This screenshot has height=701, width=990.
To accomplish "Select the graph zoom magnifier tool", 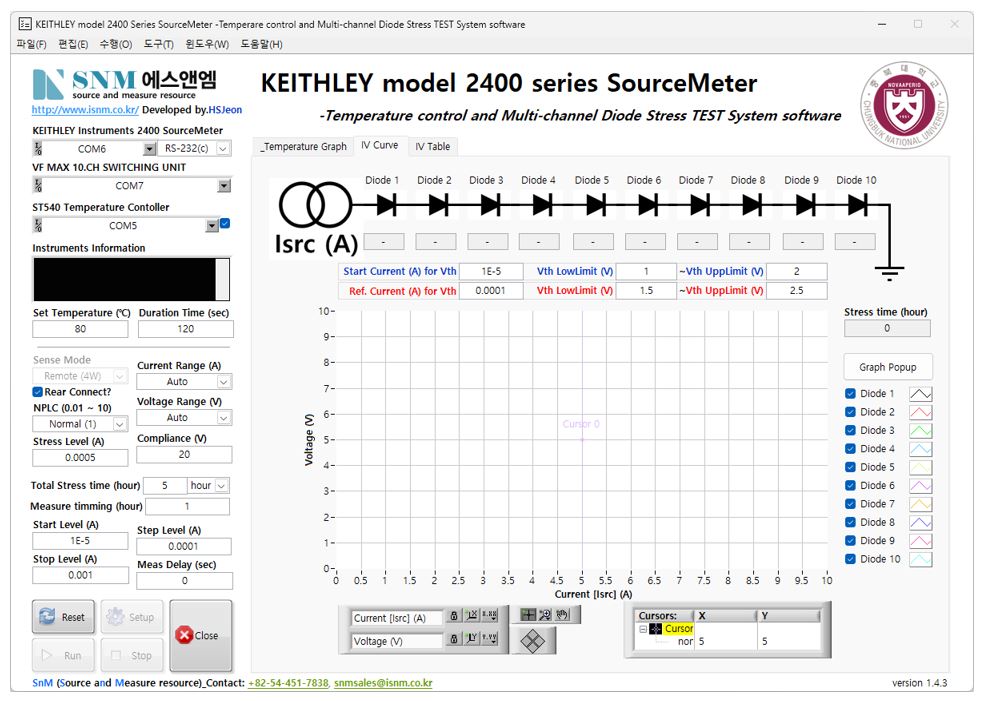I will click(x=545, y=615).
